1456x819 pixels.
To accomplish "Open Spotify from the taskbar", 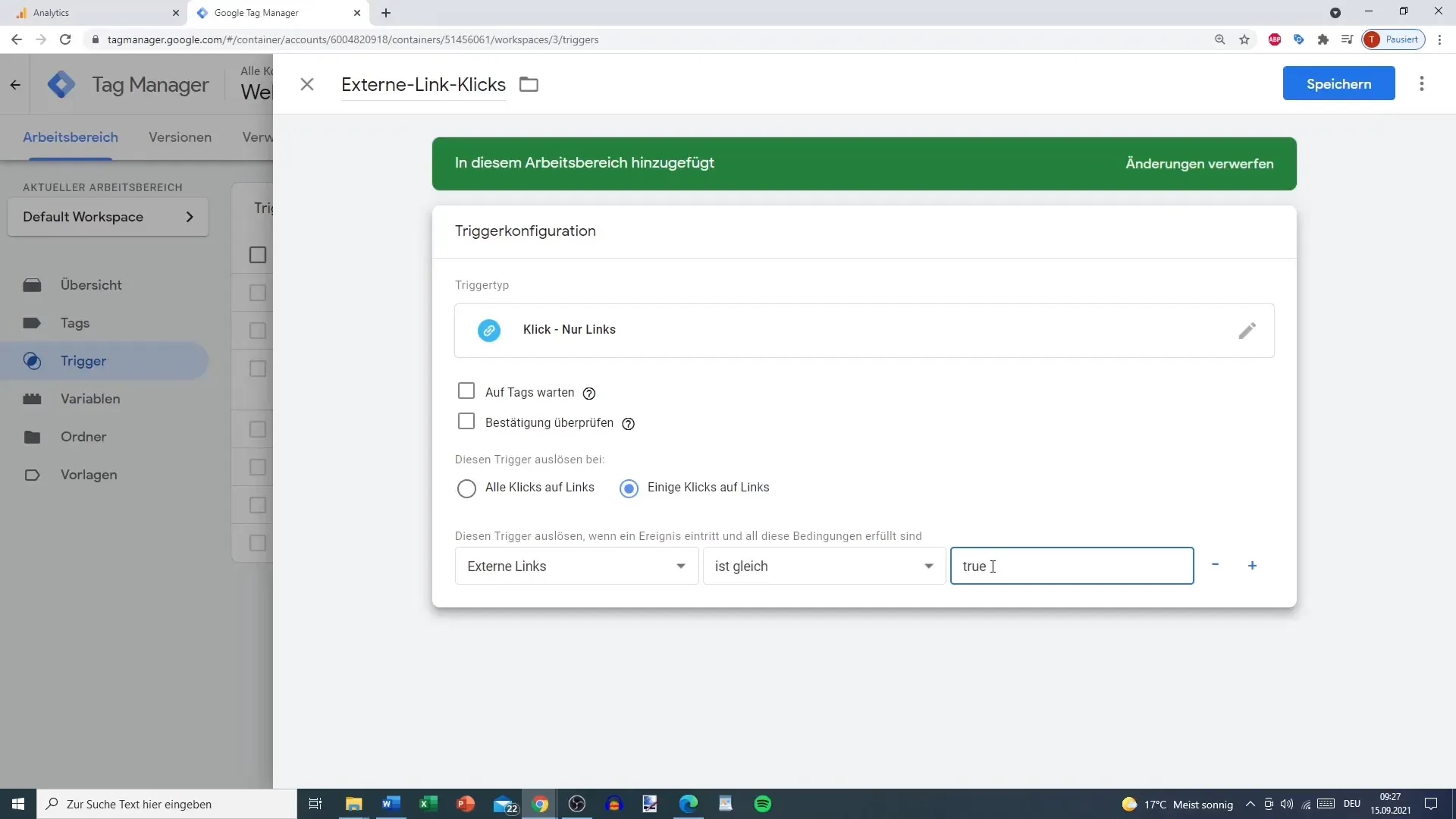I will 763,804.
